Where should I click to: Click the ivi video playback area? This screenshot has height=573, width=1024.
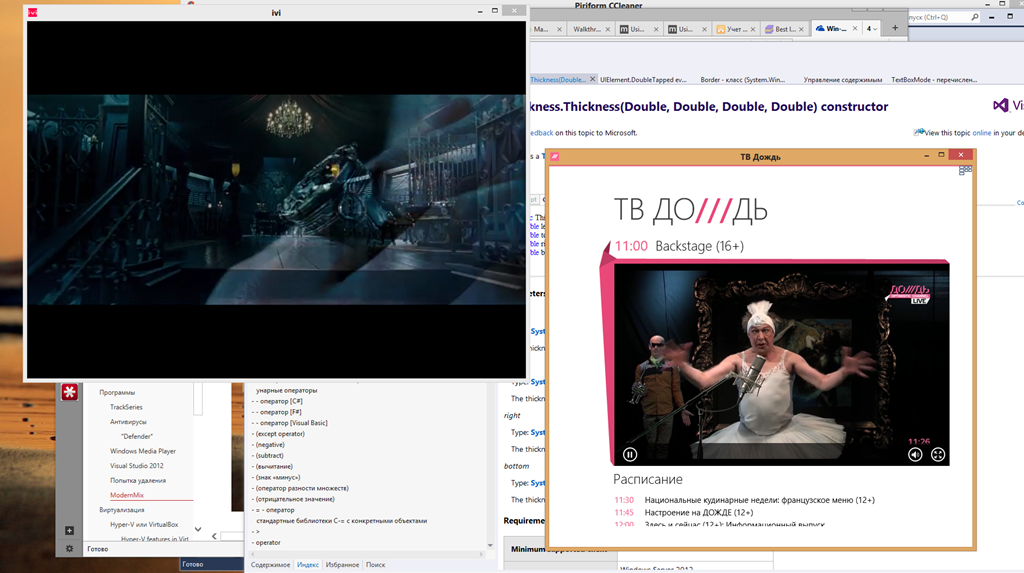276,199
